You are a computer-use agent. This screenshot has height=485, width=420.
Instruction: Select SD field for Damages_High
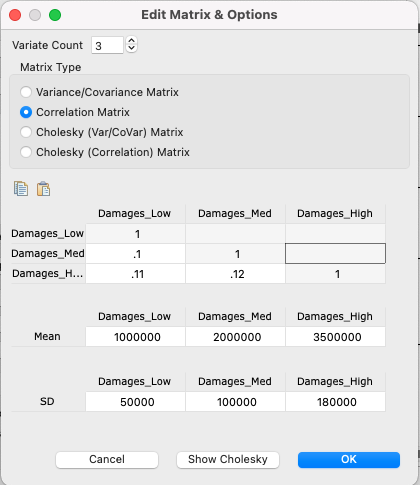(x=335, y=402)
